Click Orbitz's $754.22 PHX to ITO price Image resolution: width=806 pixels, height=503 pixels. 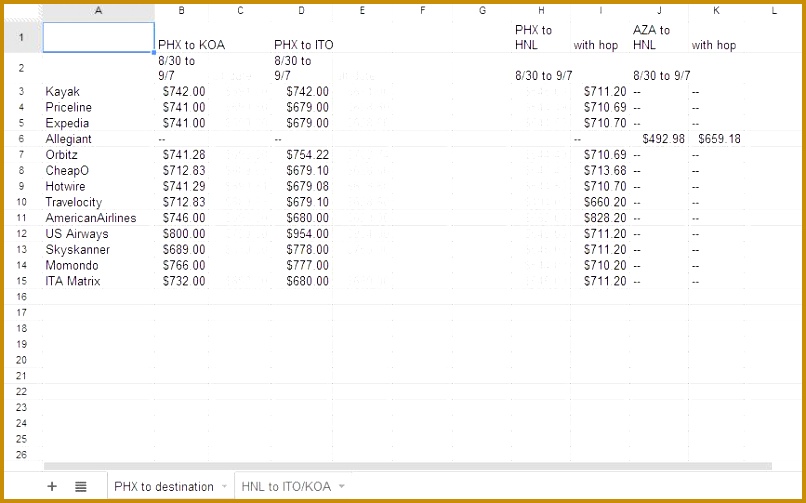[x=307, y=155]
